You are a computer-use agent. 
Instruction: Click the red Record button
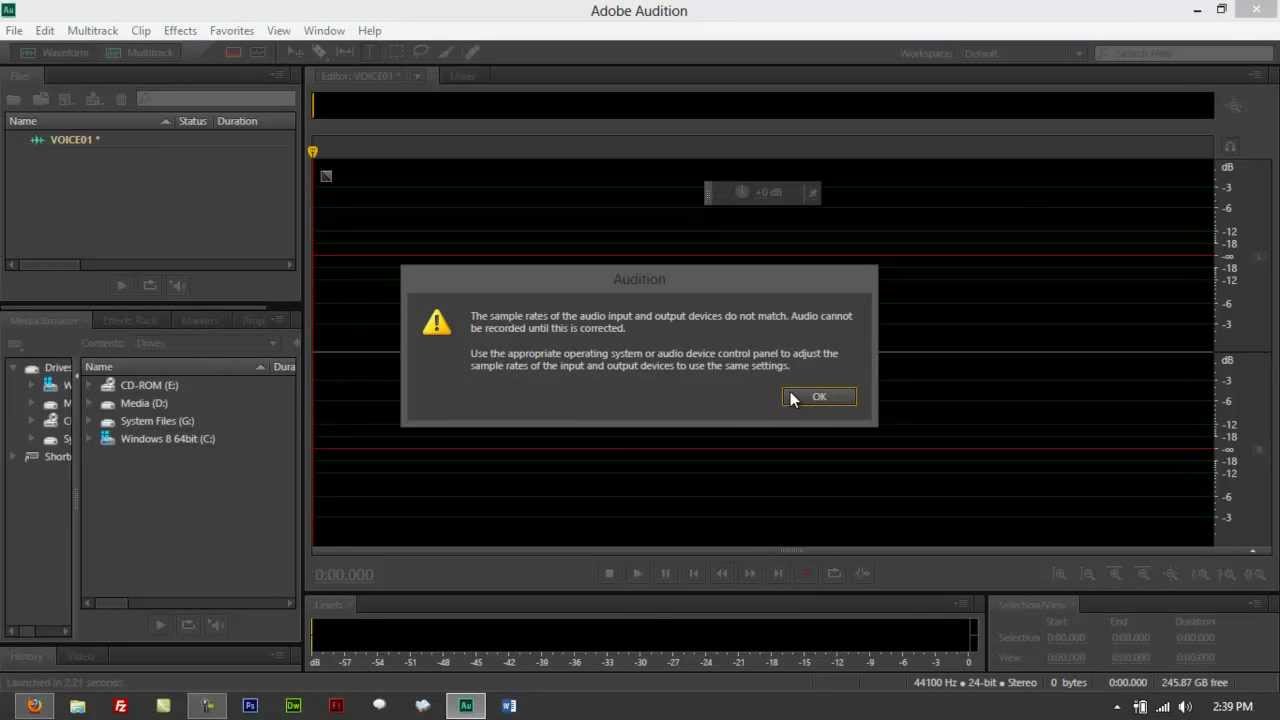tap(806, 573)
